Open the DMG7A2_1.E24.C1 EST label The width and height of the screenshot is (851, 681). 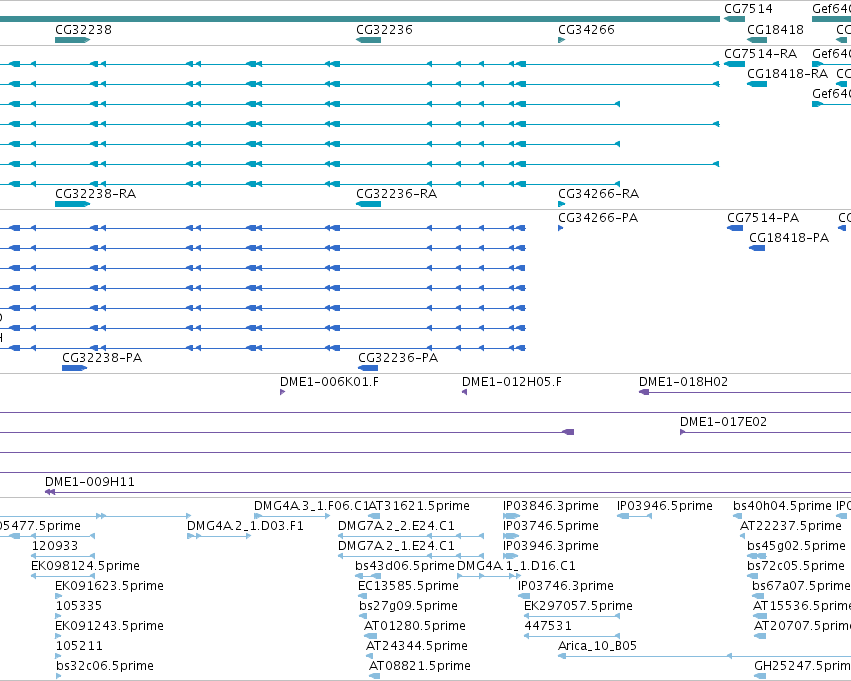click(396, 546)
